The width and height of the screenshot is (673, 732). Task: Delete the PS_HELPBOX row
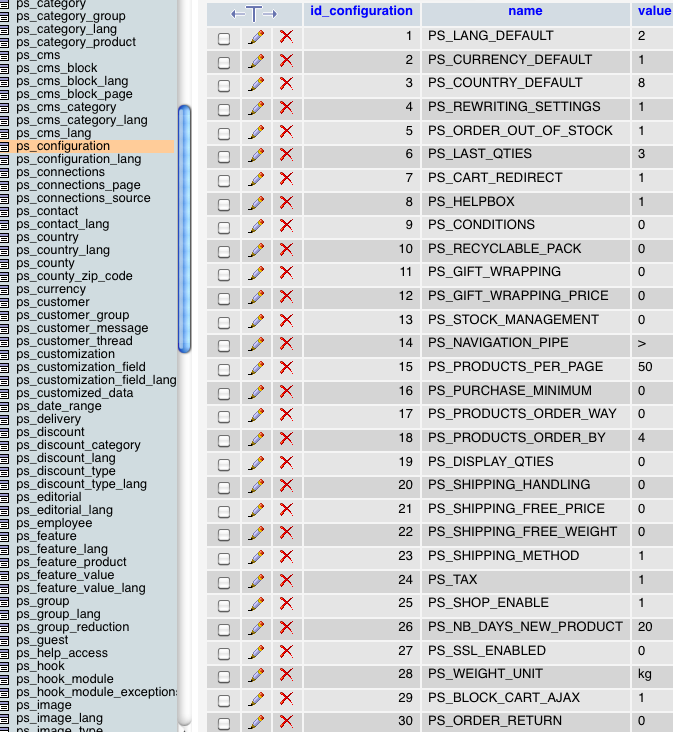[x=287, y=203]
